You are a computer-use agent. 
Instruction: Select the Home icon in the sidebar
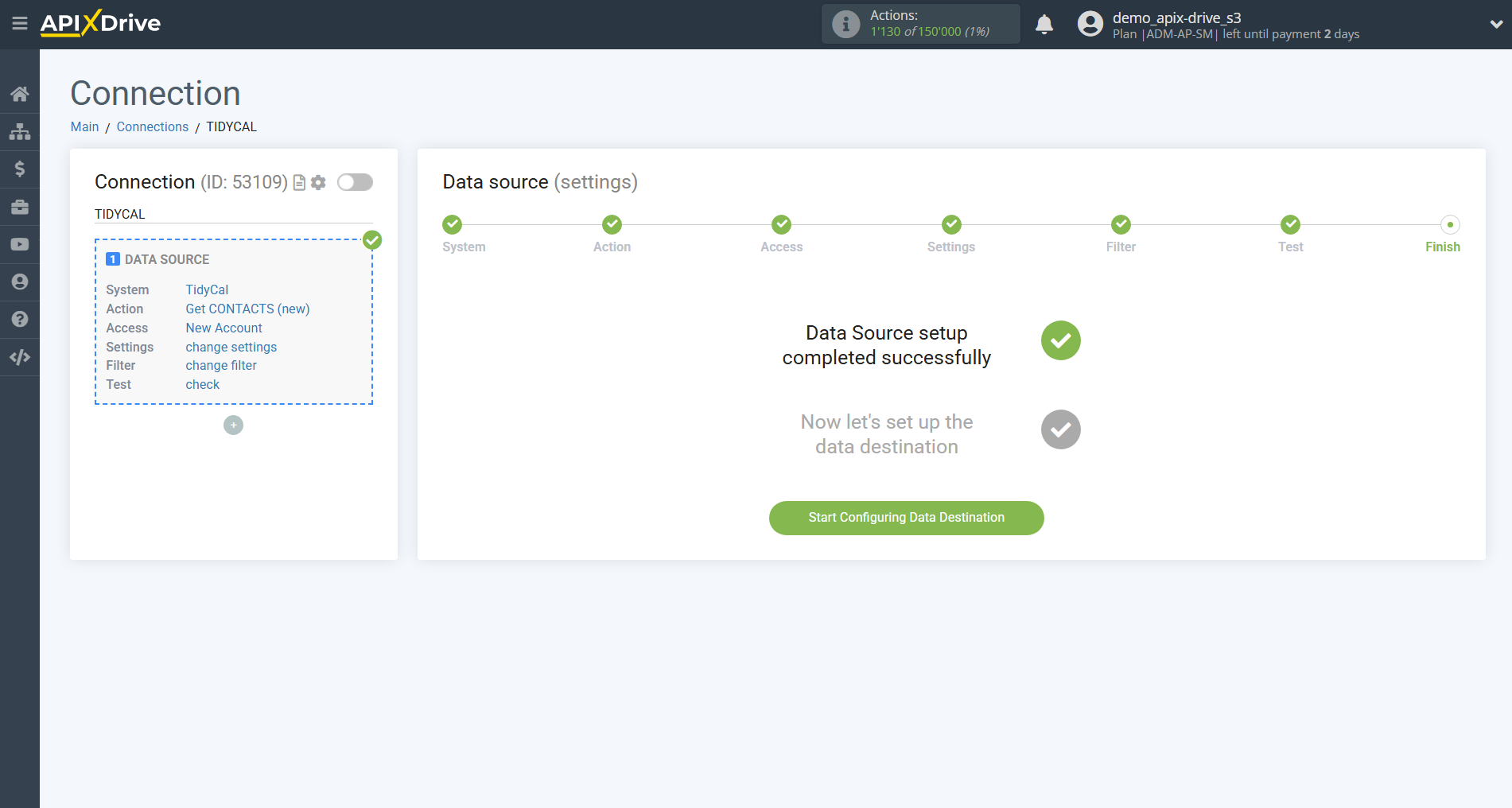[20, 93]
